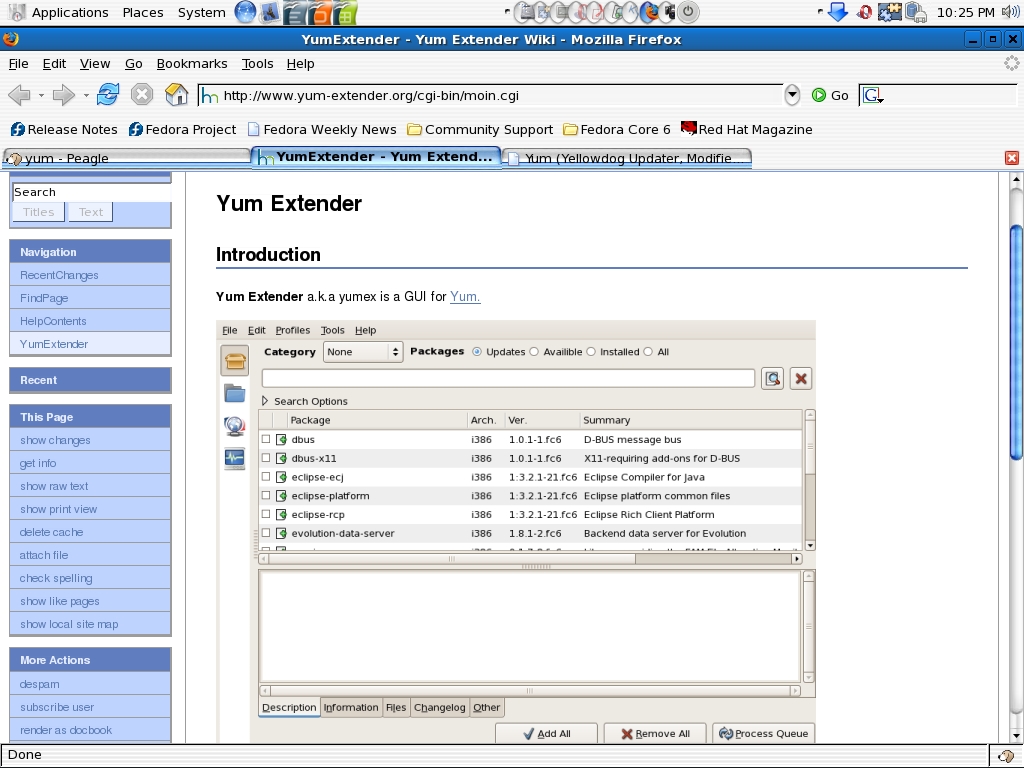1024x768 pixels.
Task: Open the blue download arrow tray icon
Action: coord(837,12)
